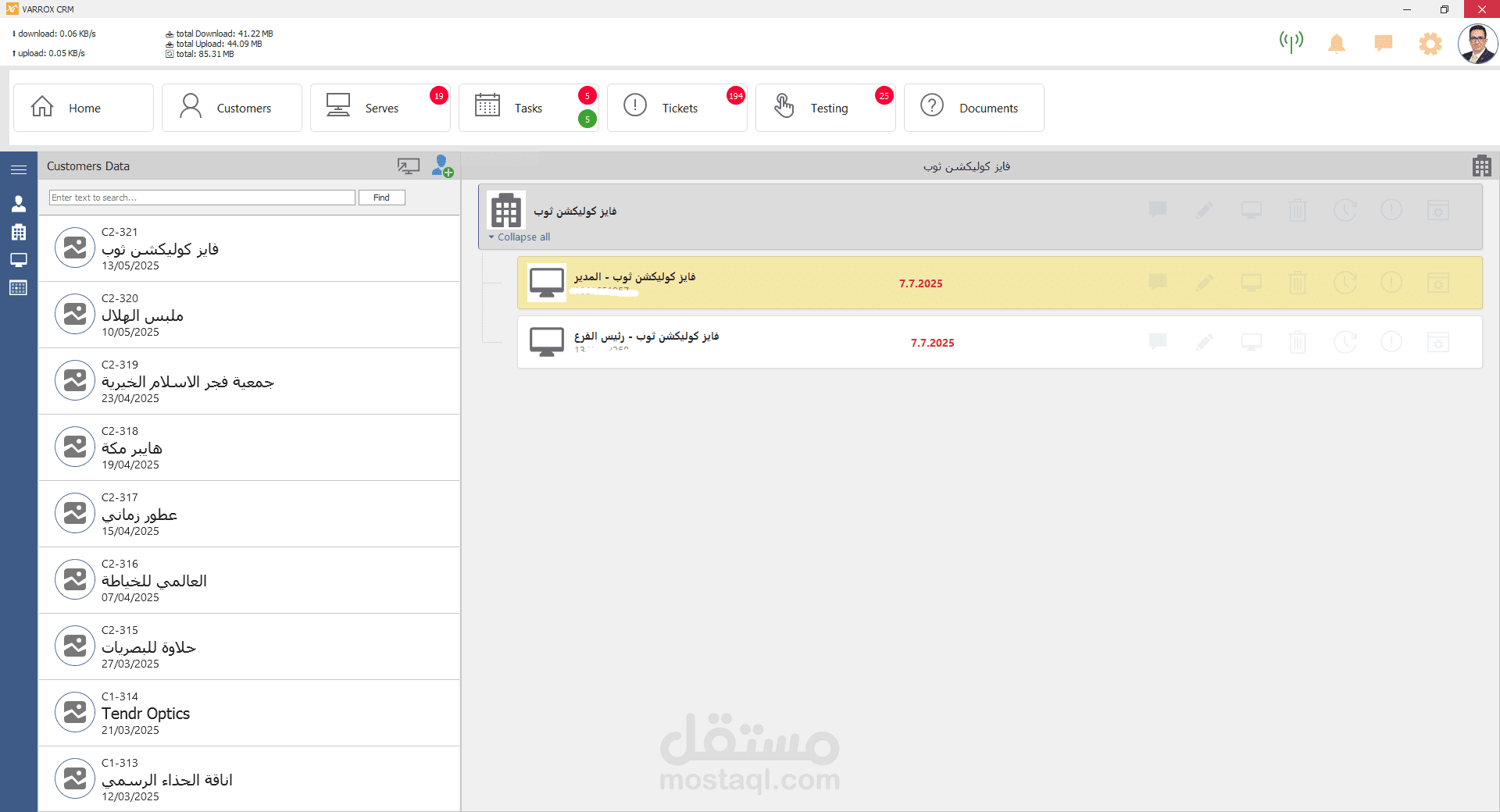
Task: Open the Tickets tab
Action: click(677, 108)
